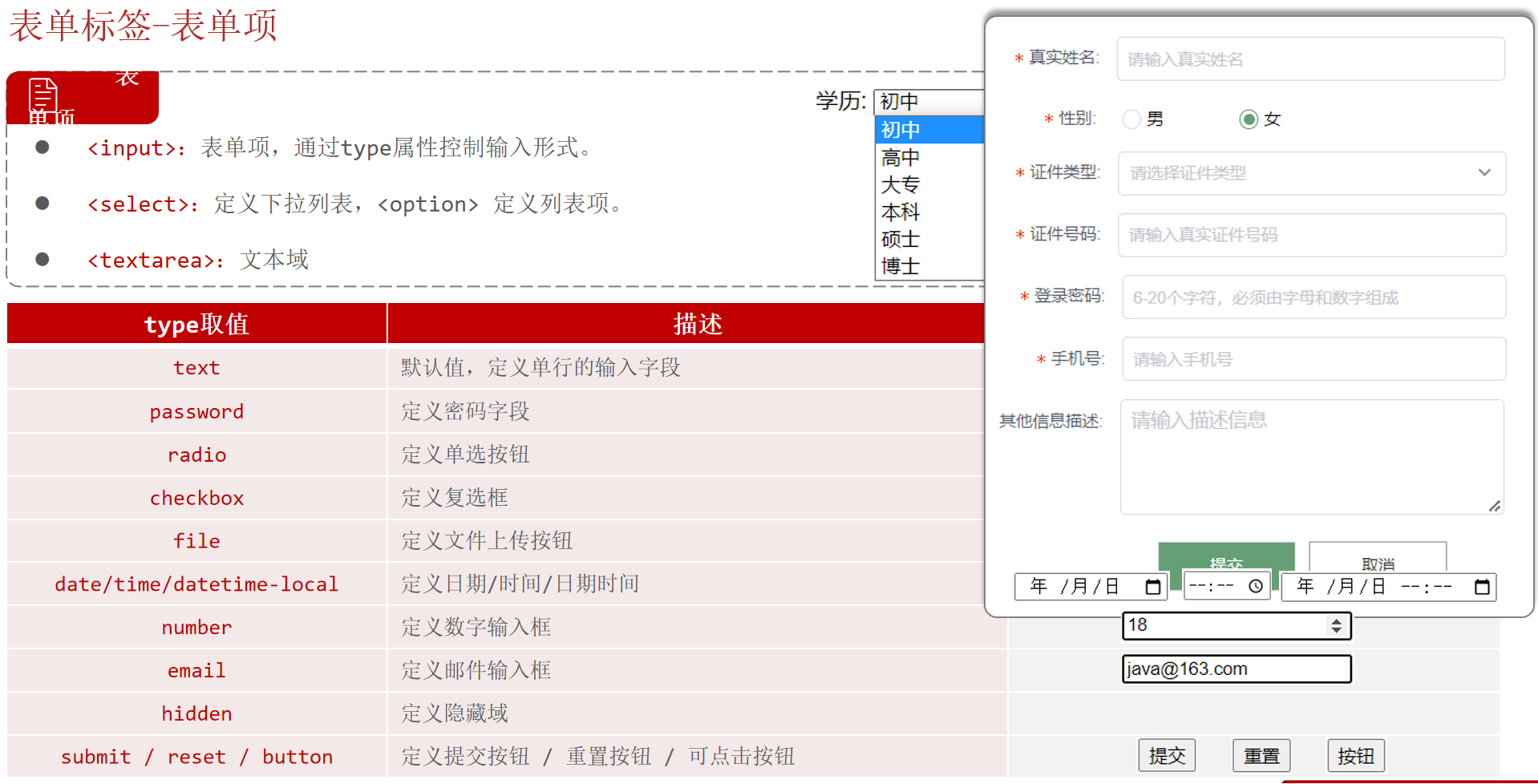Click the document icon on the red badge

43,95
